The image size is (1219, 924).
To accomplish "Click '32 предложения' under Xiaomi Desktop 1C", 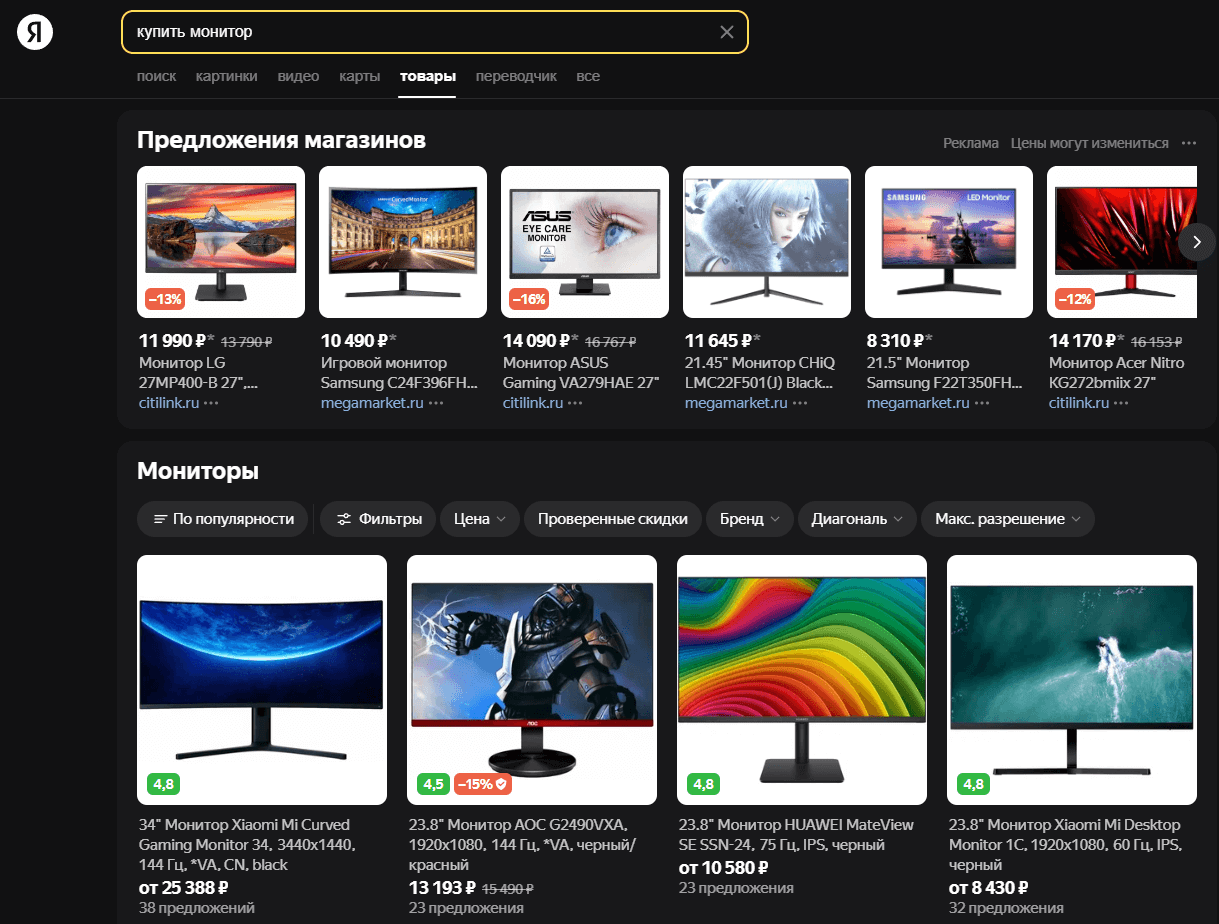I will pyautogui.click(x=1006, y=908).
